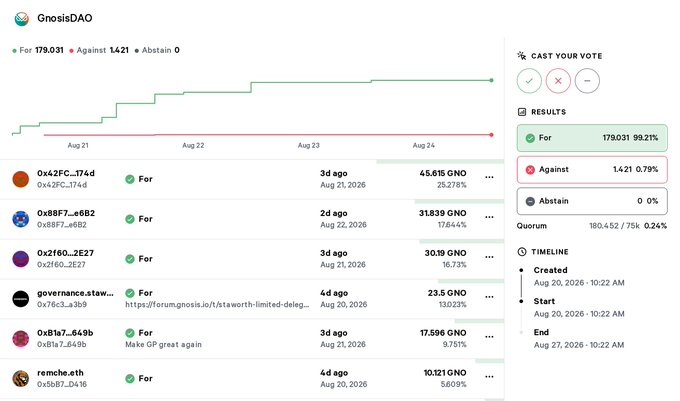680x401 pixels.
Task: Click the 45.615 GNO voting power value
Action: (443, 173)
